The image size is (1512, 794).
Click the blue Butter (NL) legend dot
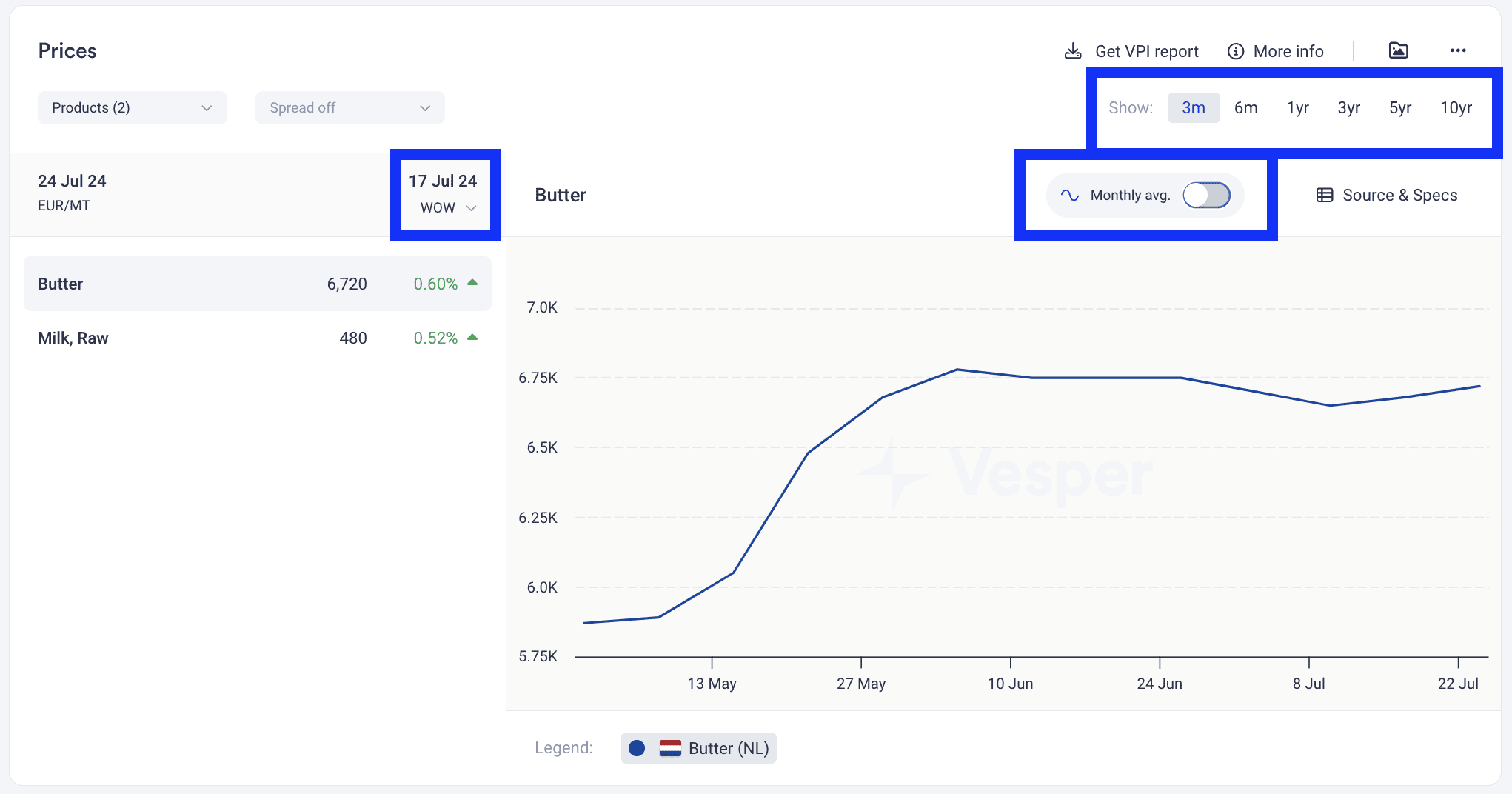(637, 748)
